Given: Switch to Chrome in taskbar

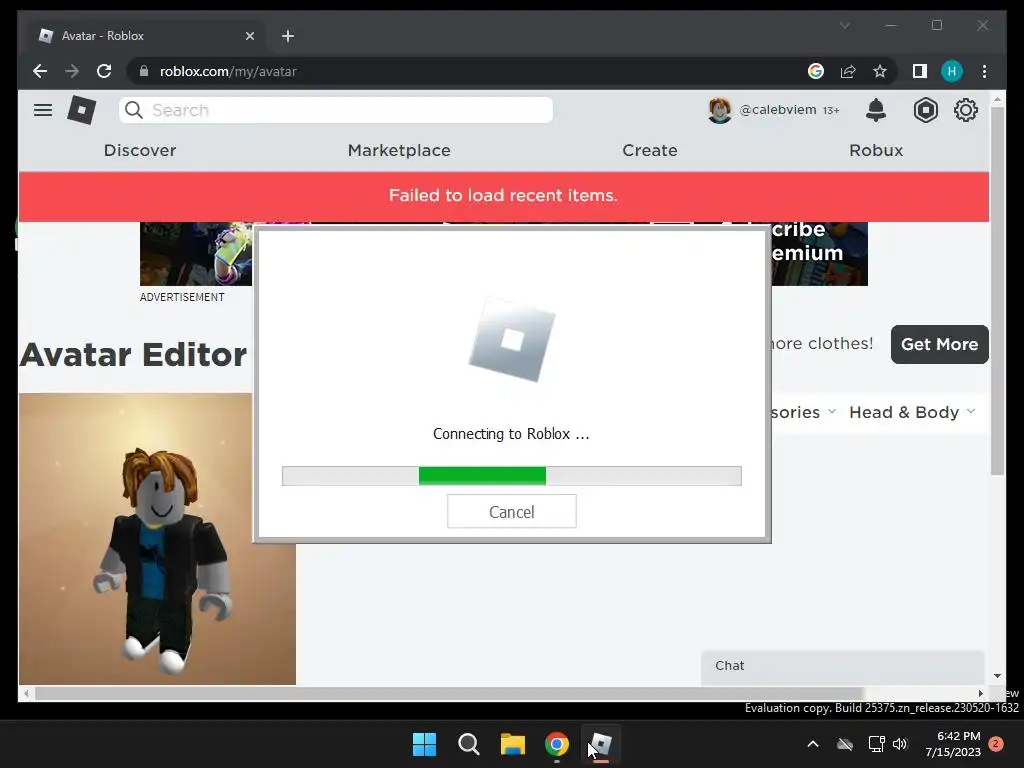Looking at the screenshot, I should click(556, 744).
